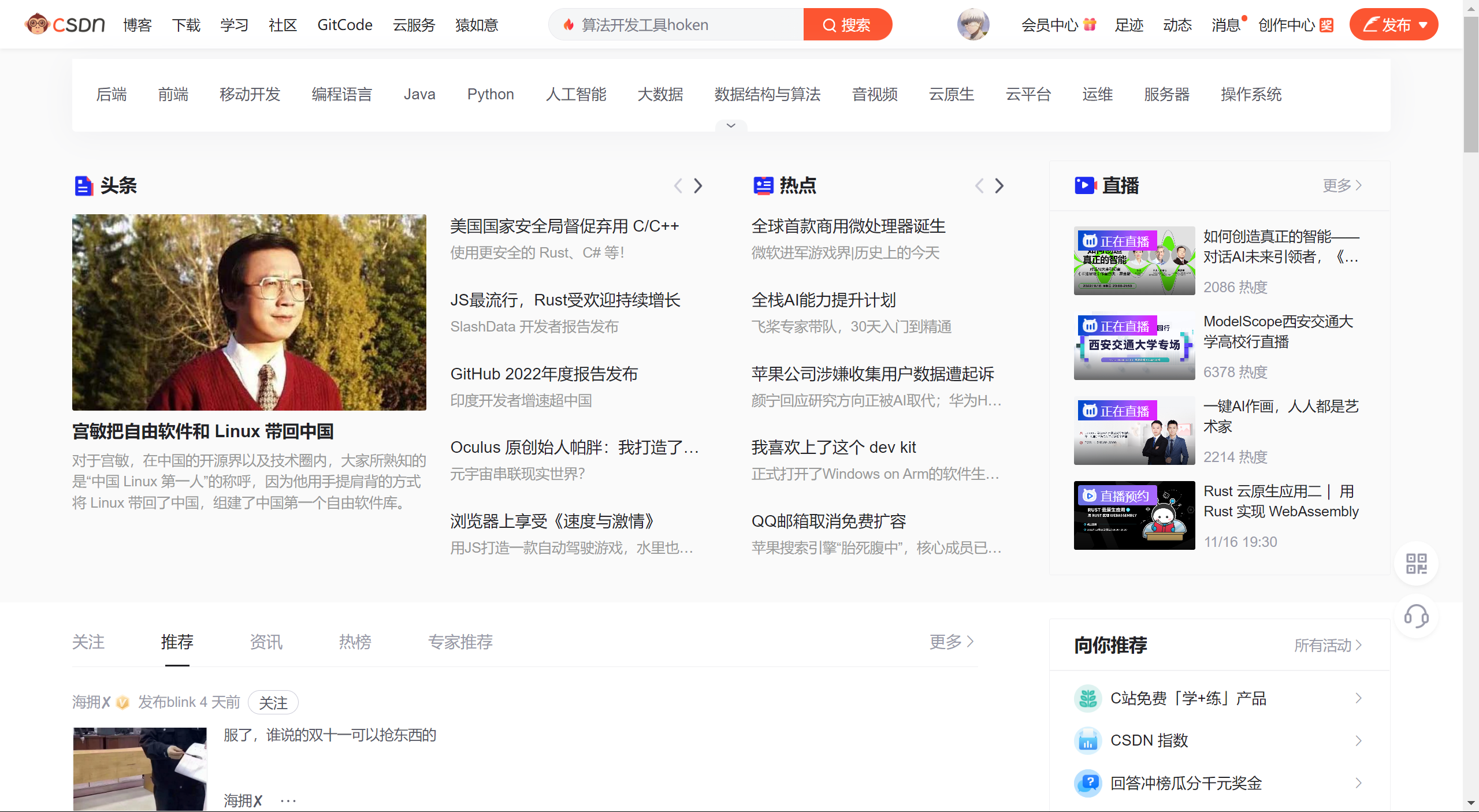The image size is (1479, 812).
Task: Click the orange 搜索 button
Action: pyautogui.click(x=847, y=24)
